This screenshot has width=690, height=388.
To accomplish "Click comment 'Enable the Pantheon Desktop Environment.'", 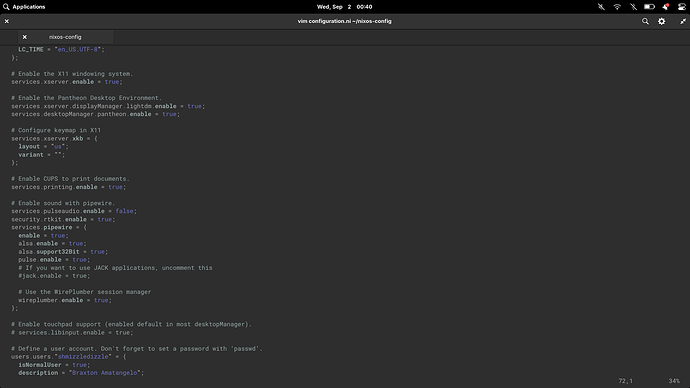I will point(87,98).
